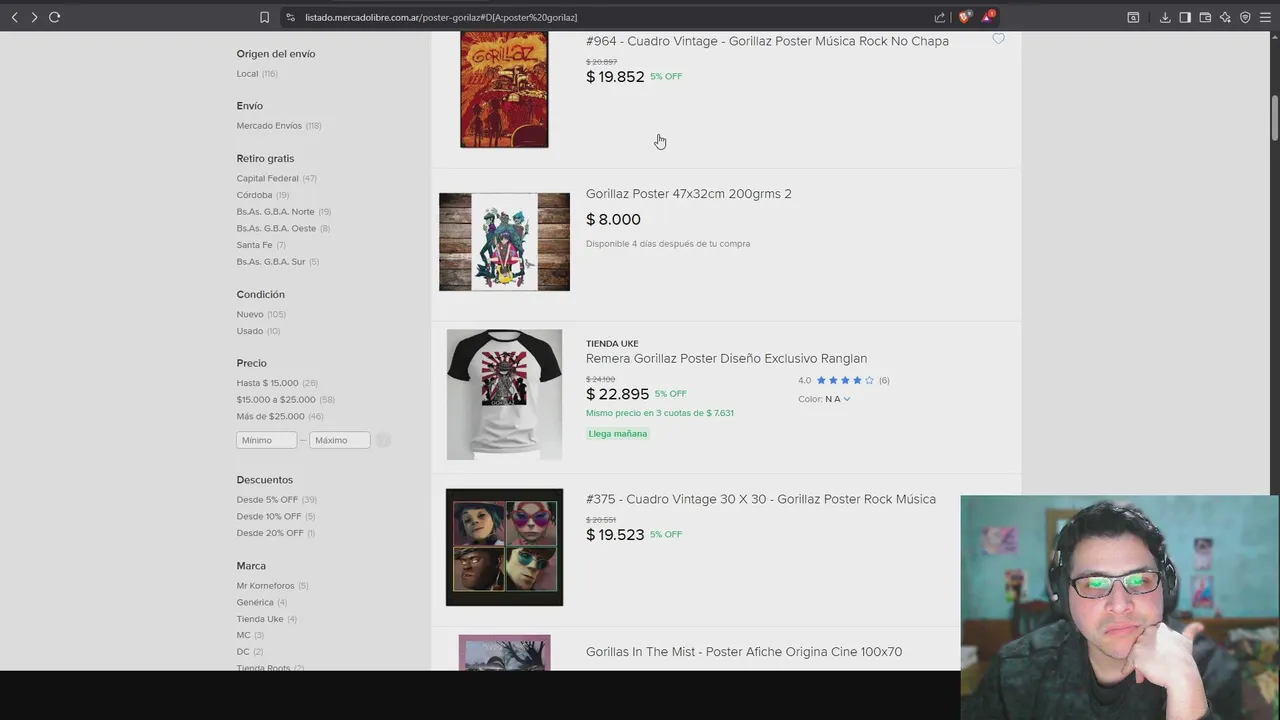Click the Máximo price input

pos(339,440)
